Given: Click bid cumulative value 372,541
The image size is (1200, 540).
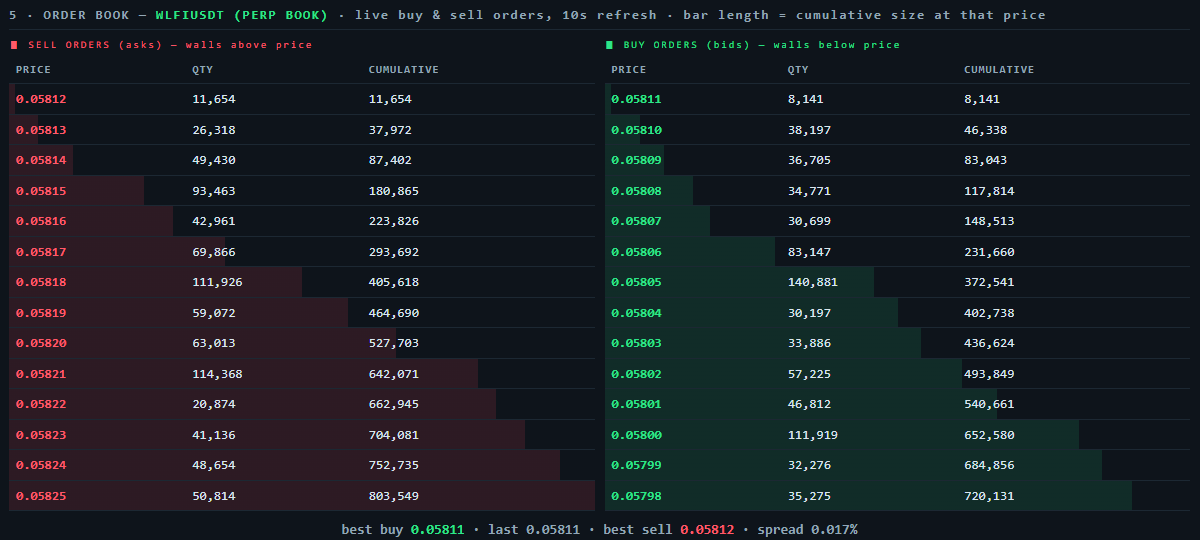Looking at the screenshot, I should click(x=989, y=282).
